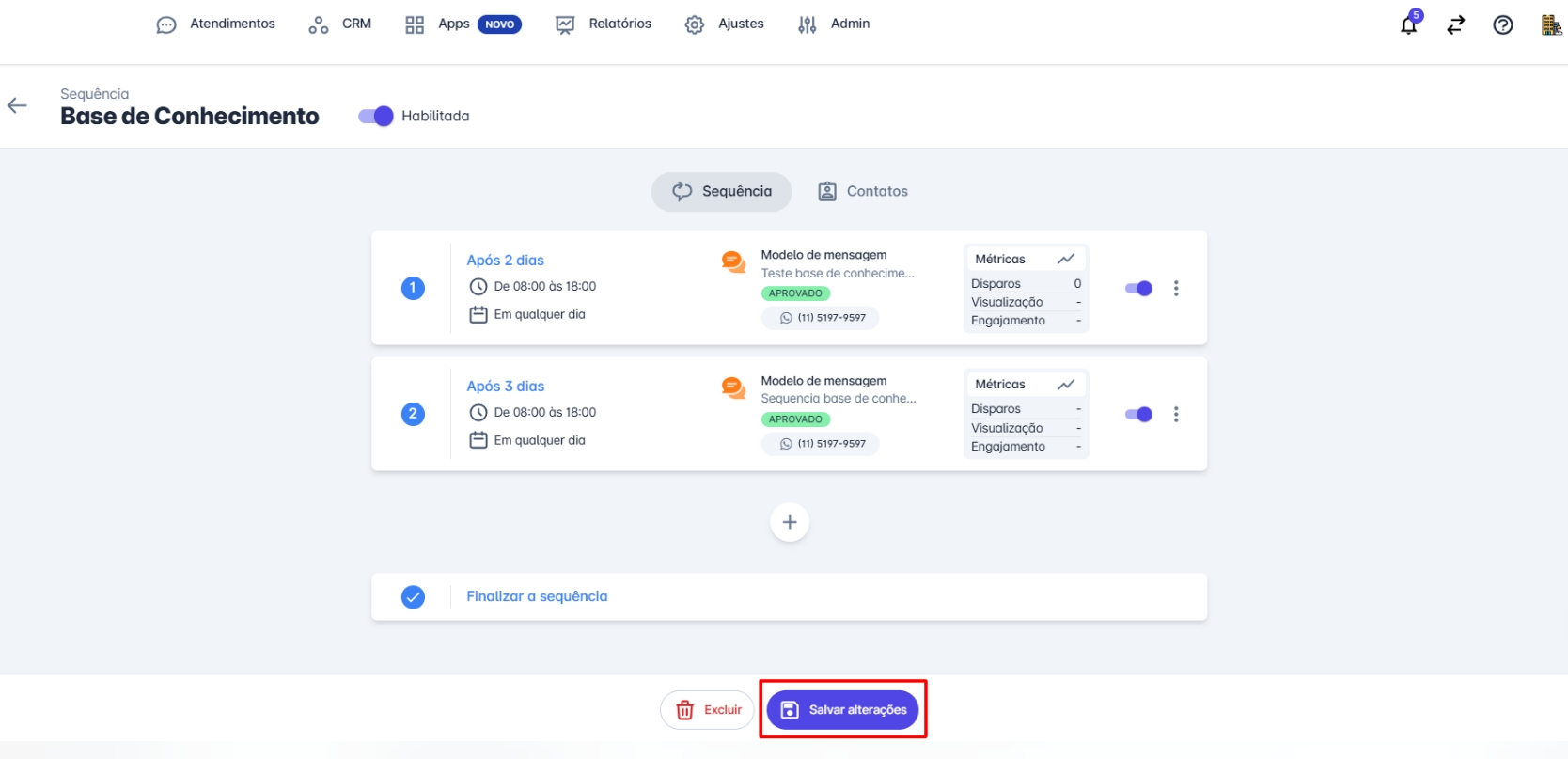
Task: Click the building profile icon
Action: [1550, 25]
